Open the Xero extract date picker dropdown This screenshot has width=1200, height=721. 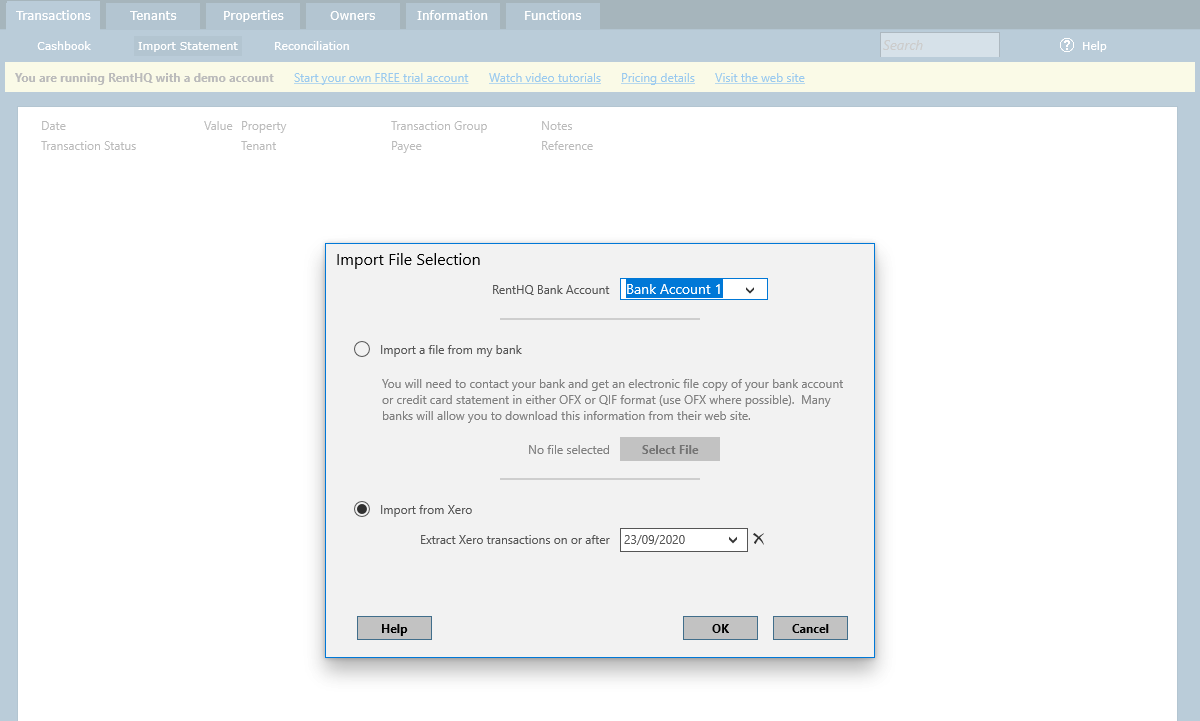tap(734, 540)
